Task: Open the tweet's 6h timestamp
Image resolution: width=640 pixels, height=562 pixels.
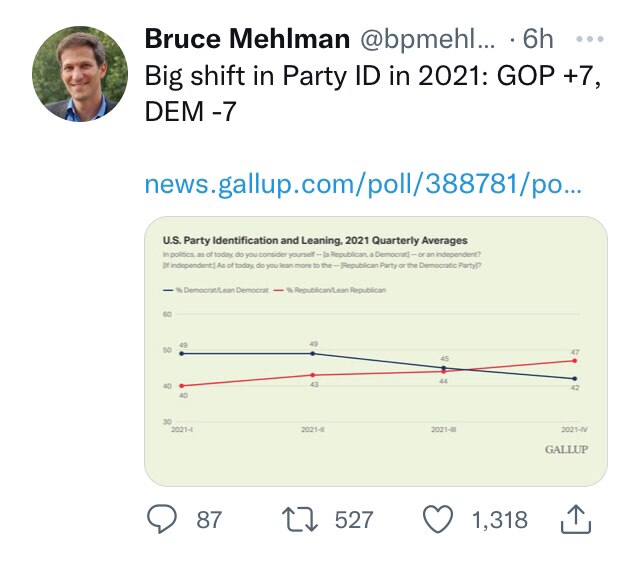Action: click(538, 40)
